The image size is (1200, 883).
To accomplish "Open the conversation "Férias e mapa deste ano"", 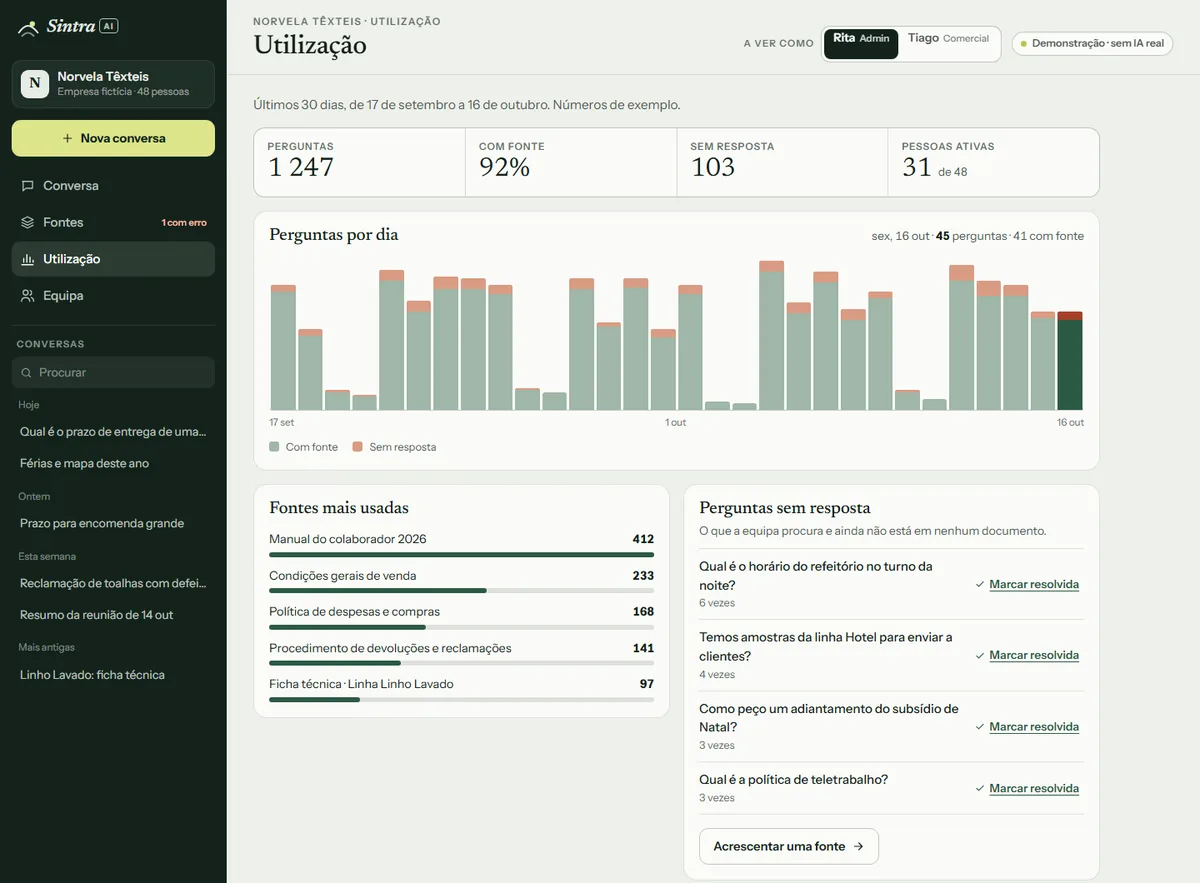I will pyautogui.click(x=113, y=463).
